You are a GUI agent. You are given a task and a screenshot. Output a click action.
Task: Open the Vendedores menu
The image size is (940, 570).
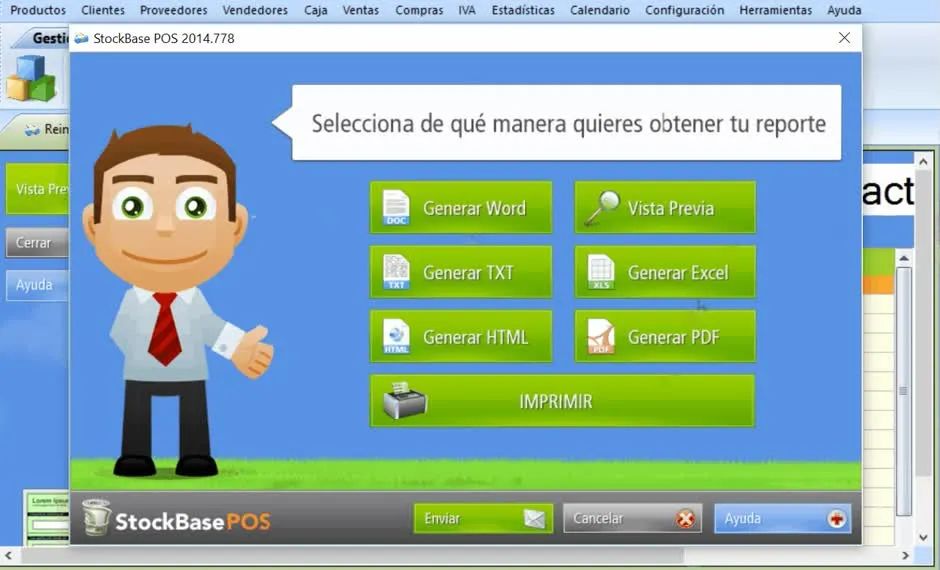pos(255,10)
